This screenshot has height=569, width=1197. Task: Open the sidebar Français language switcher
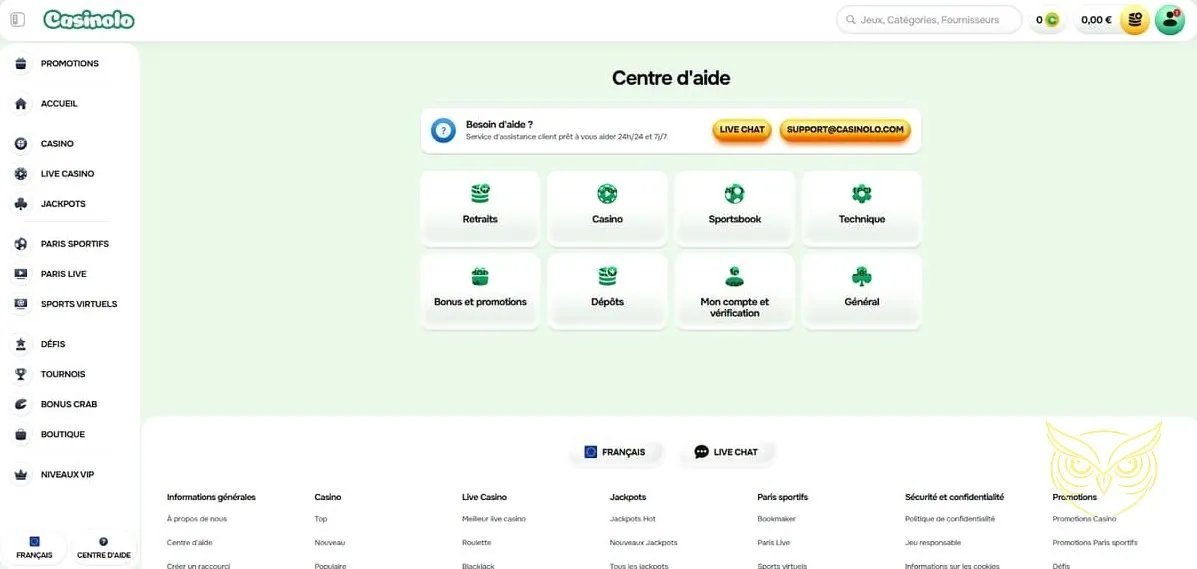(x=34, y=548)
